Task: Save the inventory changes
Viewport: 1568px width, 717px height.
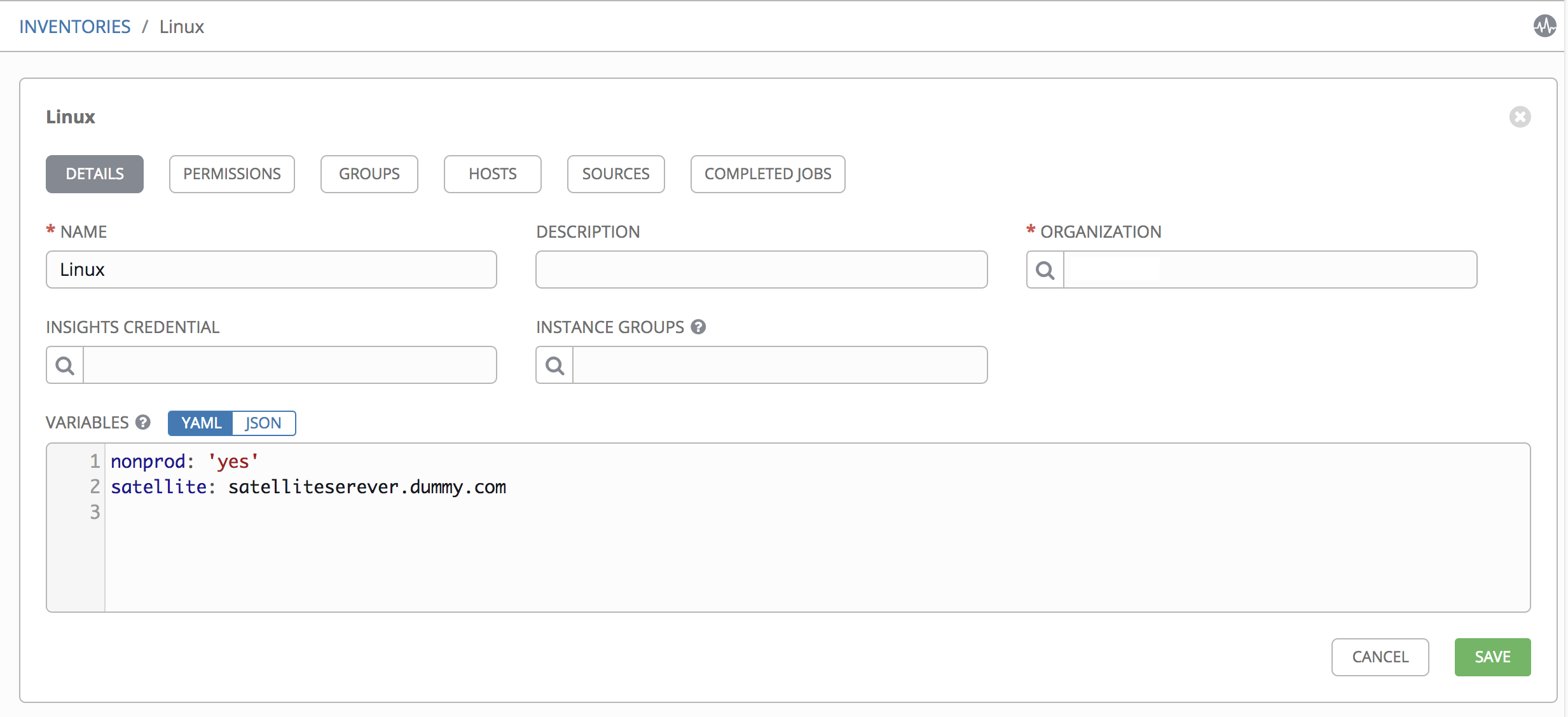Action: (x=1492, y=657)
